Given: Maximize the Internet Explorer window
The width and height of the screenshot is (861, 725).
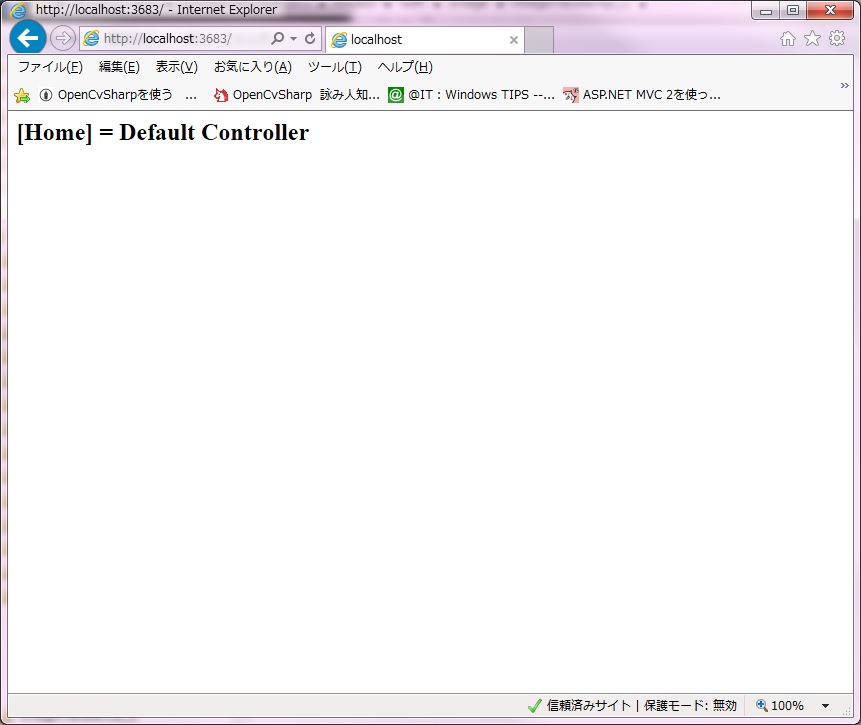Looking at the screenshot, I should (792, 10).
